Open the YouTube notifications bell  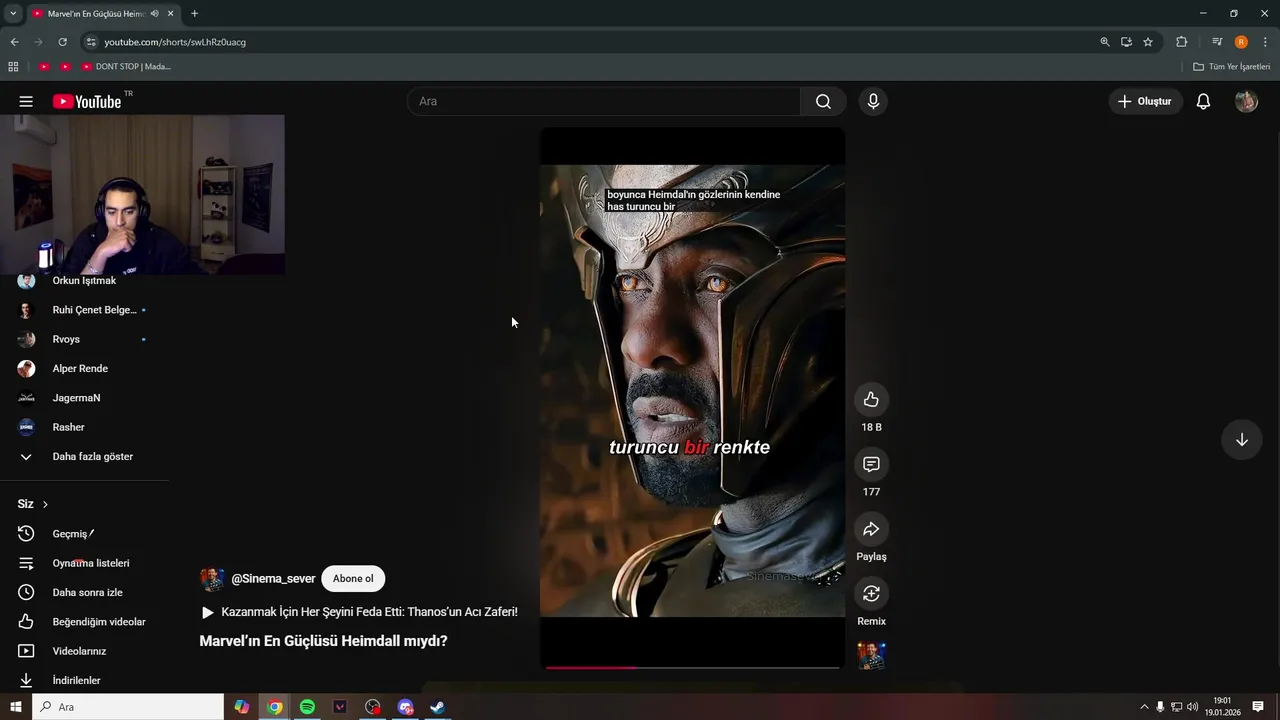[1204, 101]
